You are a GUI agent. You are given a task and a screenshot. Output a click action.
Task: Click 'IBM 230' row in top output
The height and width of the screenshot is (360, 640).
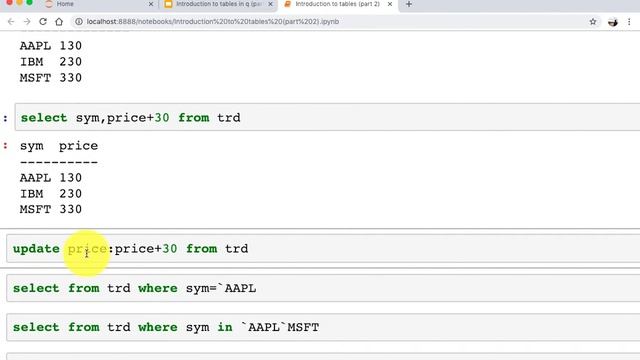(x=51, y=62)
